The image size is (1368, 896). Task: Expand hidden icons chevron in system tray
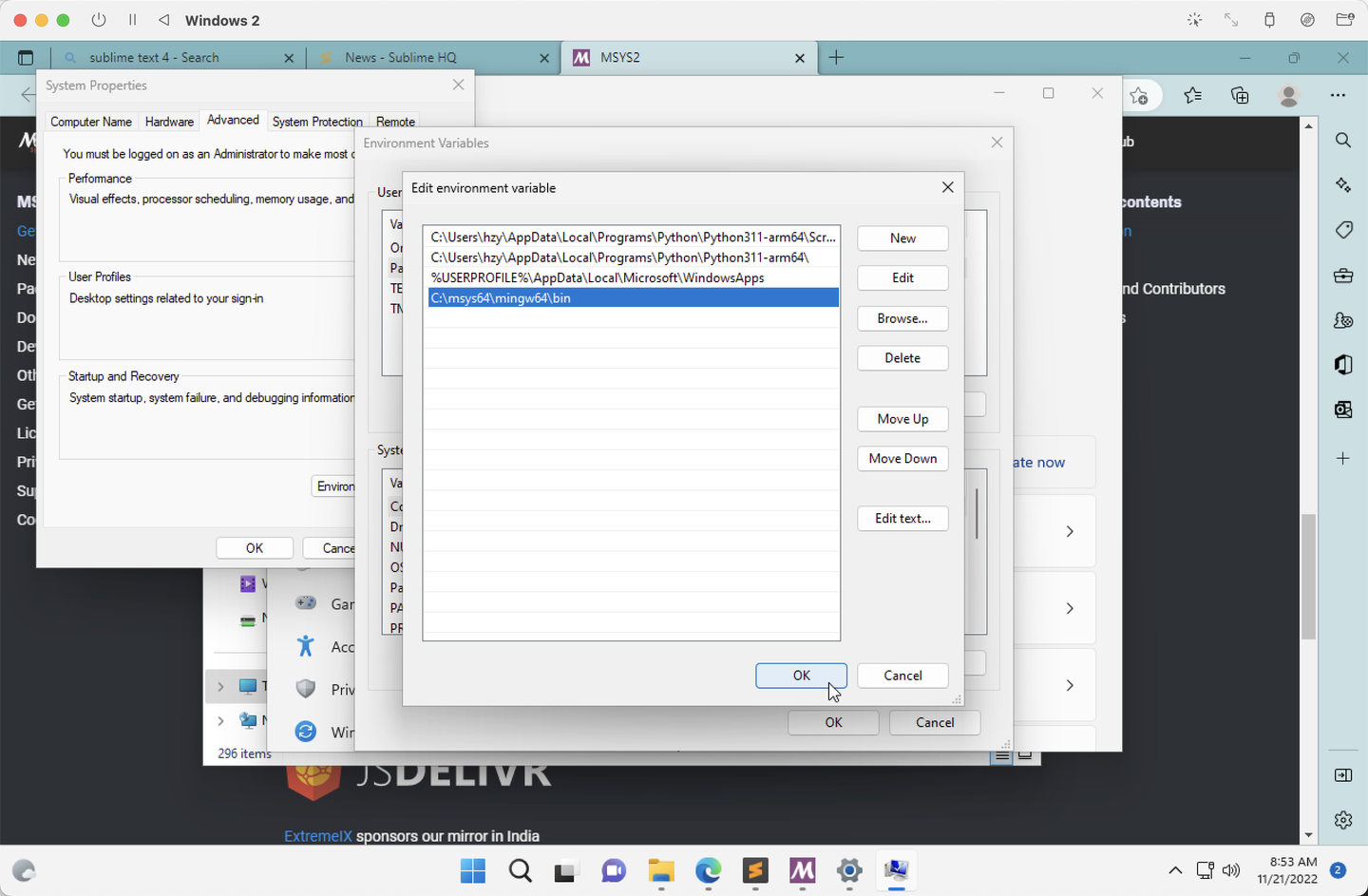(x=1175, y=870)
